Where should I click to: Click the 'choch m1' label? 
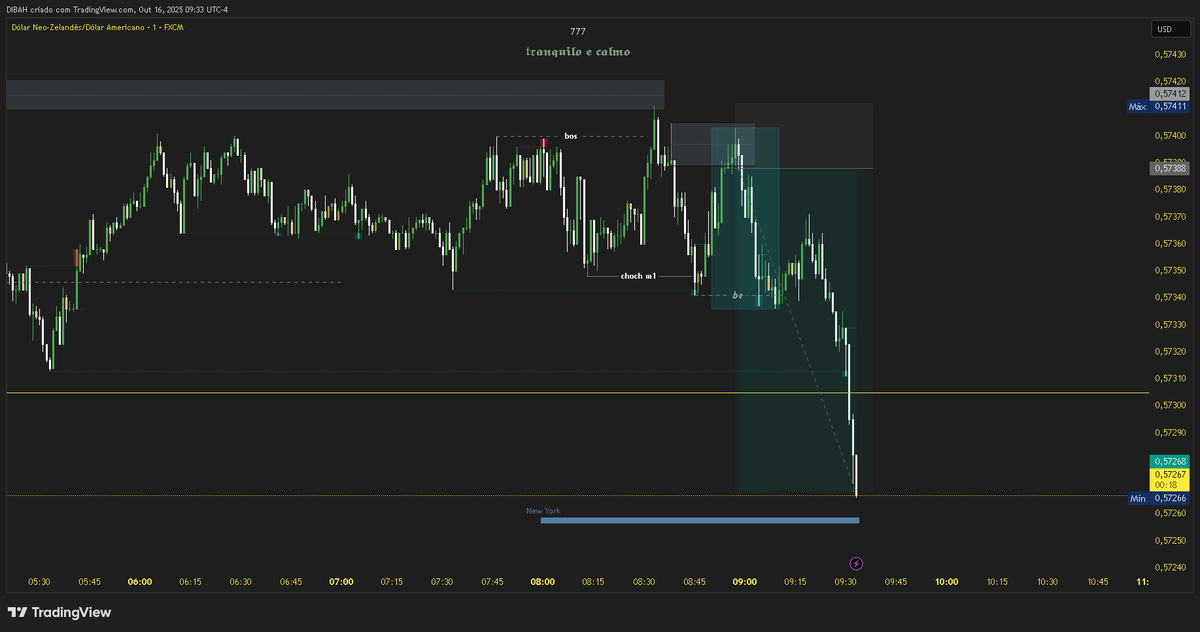click(638, 275)
